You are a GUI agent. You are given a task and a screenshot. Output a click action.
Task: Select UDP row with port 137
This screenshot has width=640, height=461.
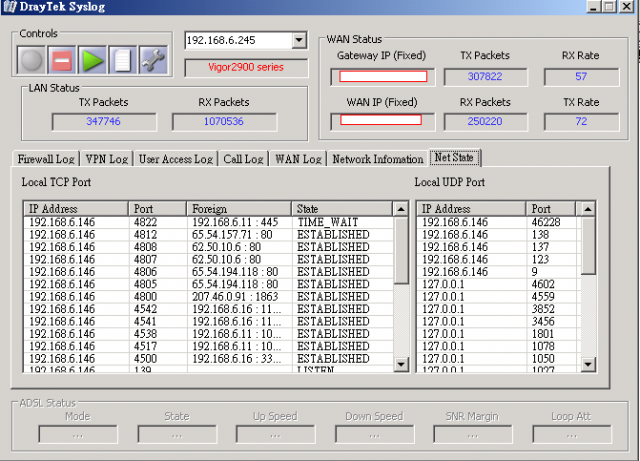(498, 247)
